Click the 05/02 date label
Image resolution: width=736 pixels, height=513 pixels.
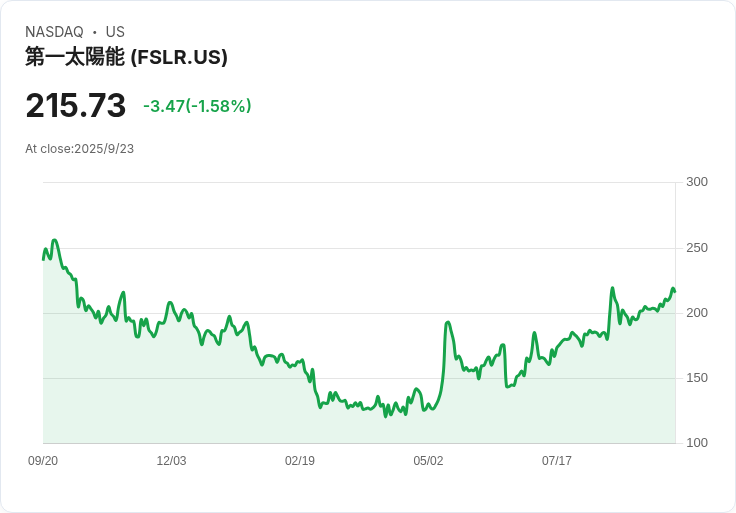click(428, 461)
